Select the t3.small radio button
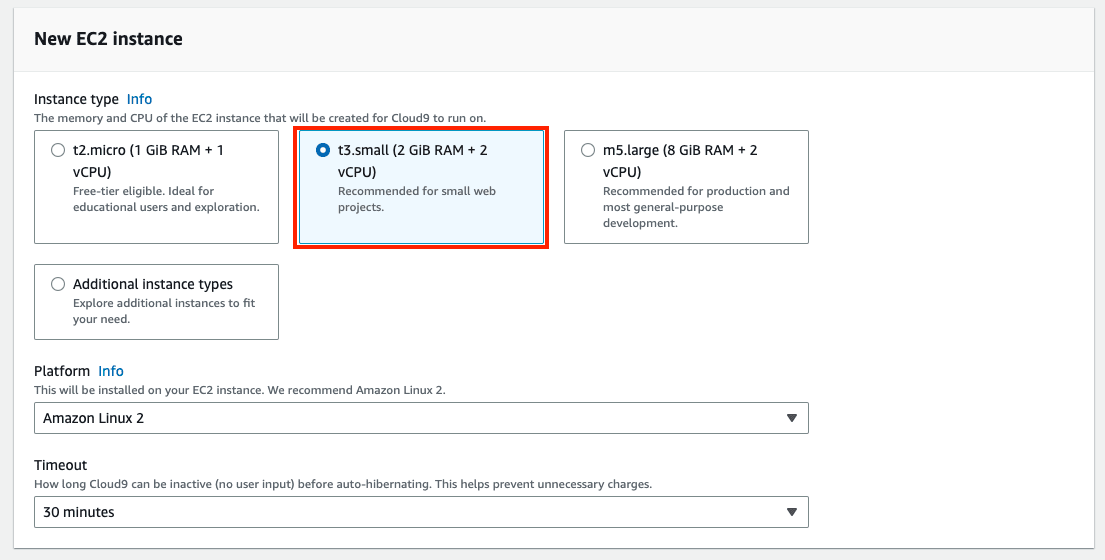This screenshot has height=560, width=1105. (322, 150)
